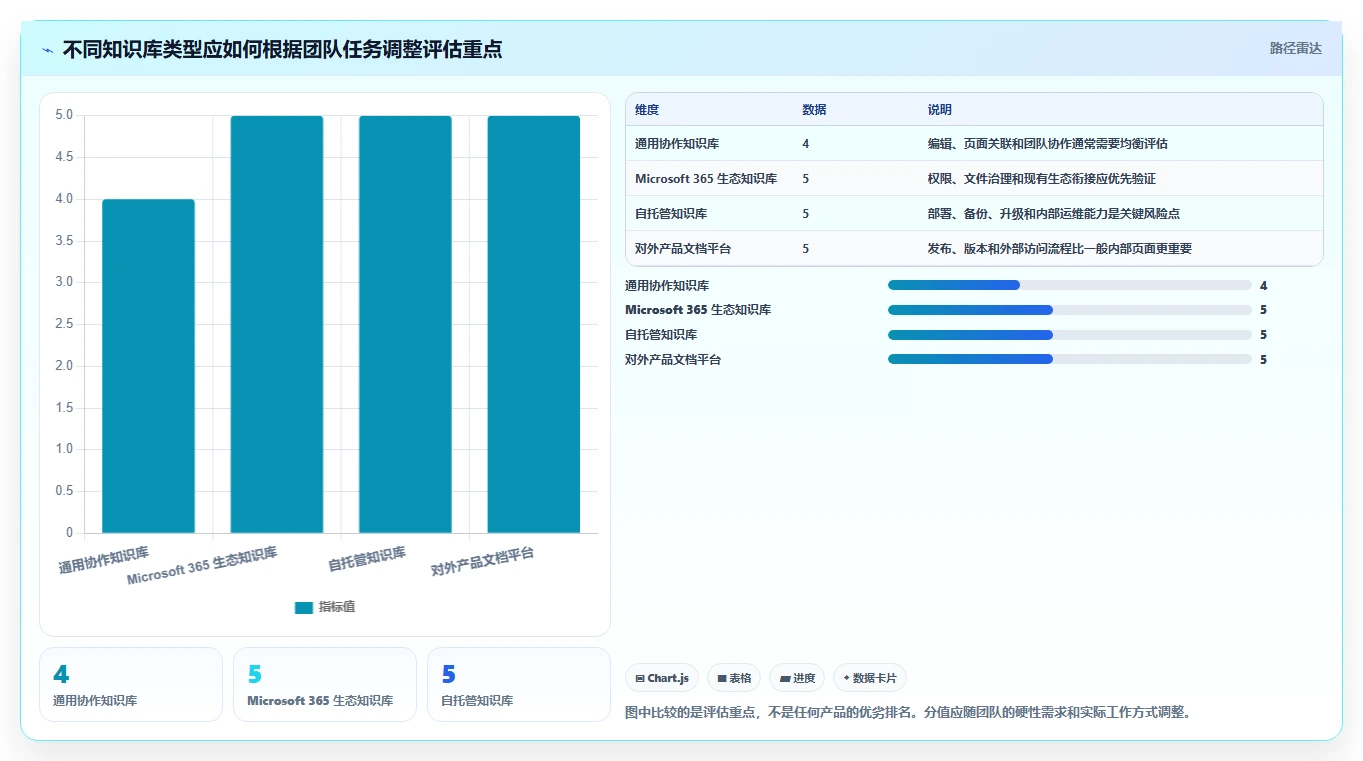Click the page title 不同知识库类型应如何根据团队任务调整评估重点

282,49
